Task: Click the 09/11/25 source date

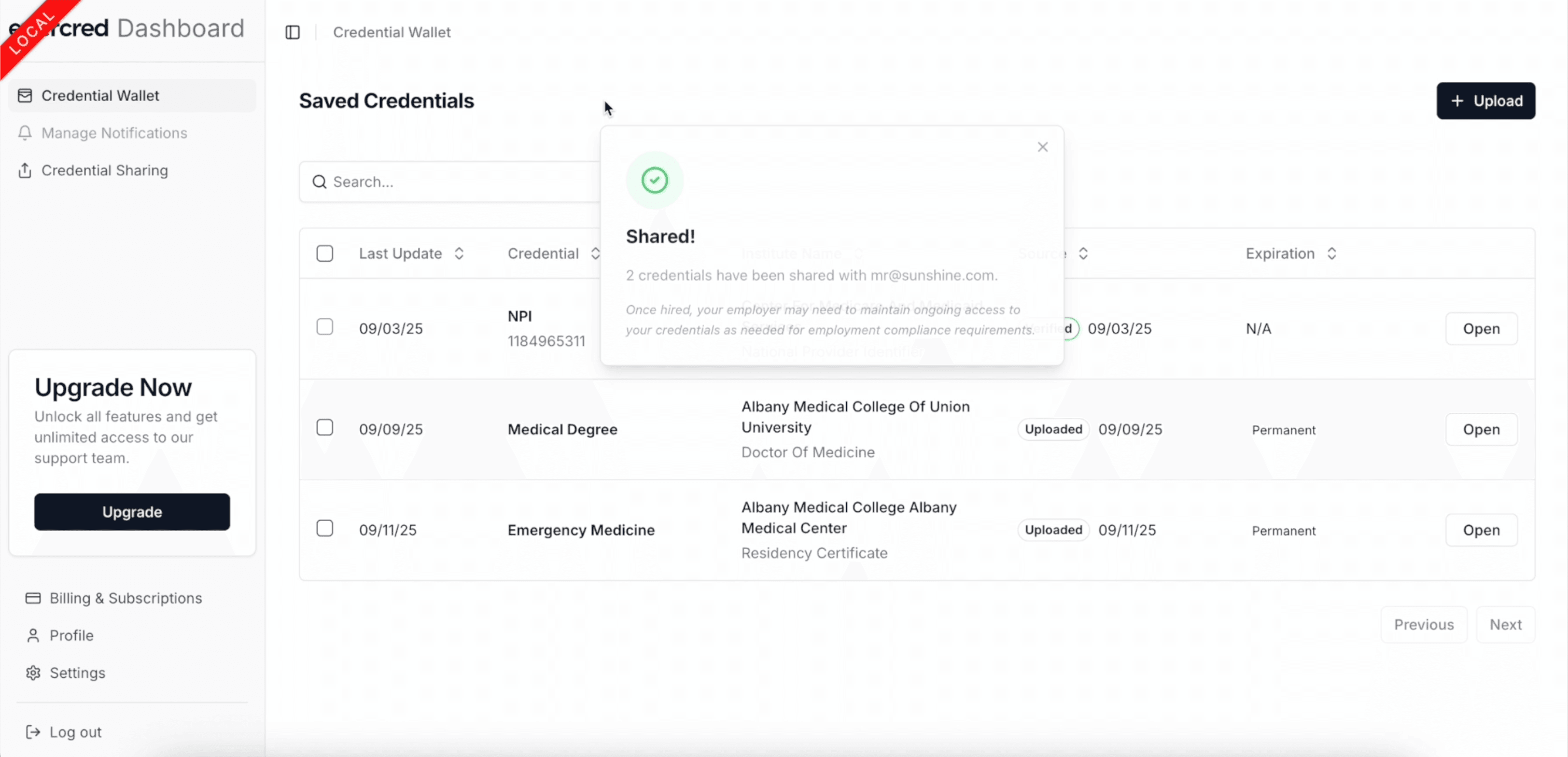Action: (1127, 530)
